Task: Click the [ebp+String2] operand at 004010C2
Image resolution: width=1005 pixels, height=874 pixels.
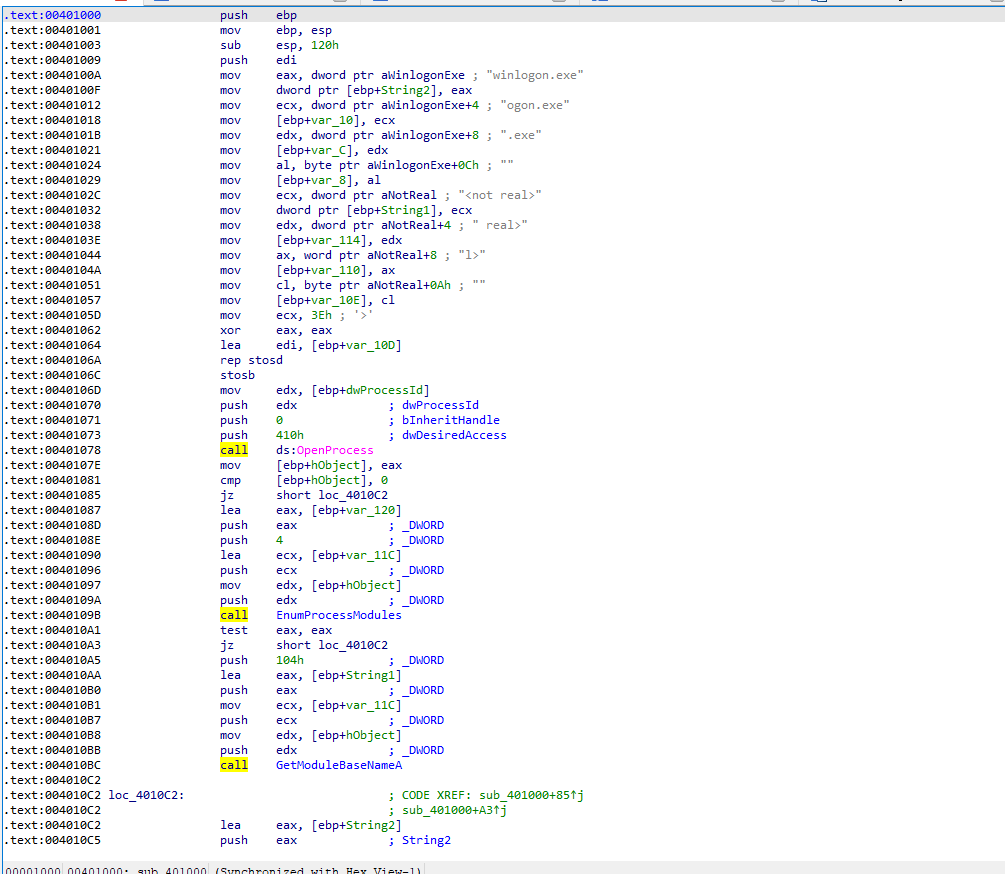Action: pyautogui.click(x=356, y=825)
